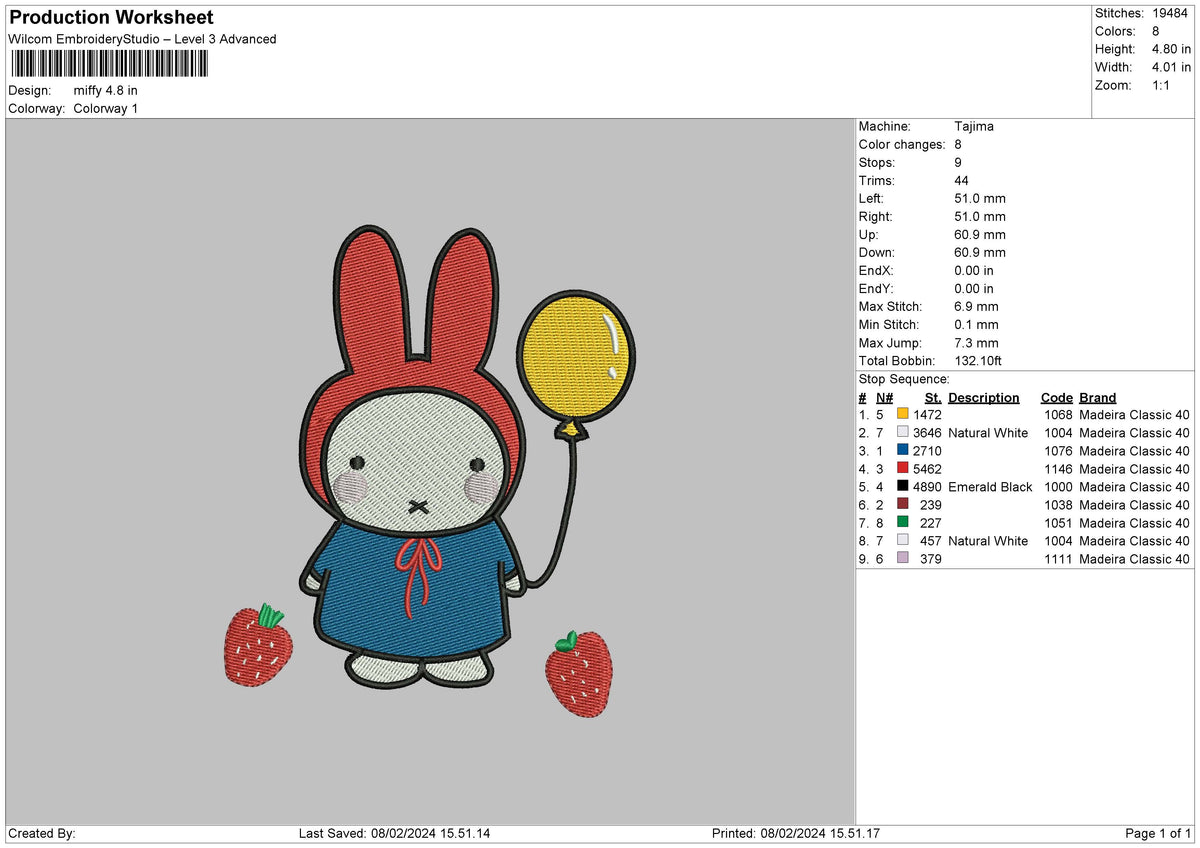Click the 'St.' column header
The height and width of the screenshot is (848, 1200).
[933, 398]
